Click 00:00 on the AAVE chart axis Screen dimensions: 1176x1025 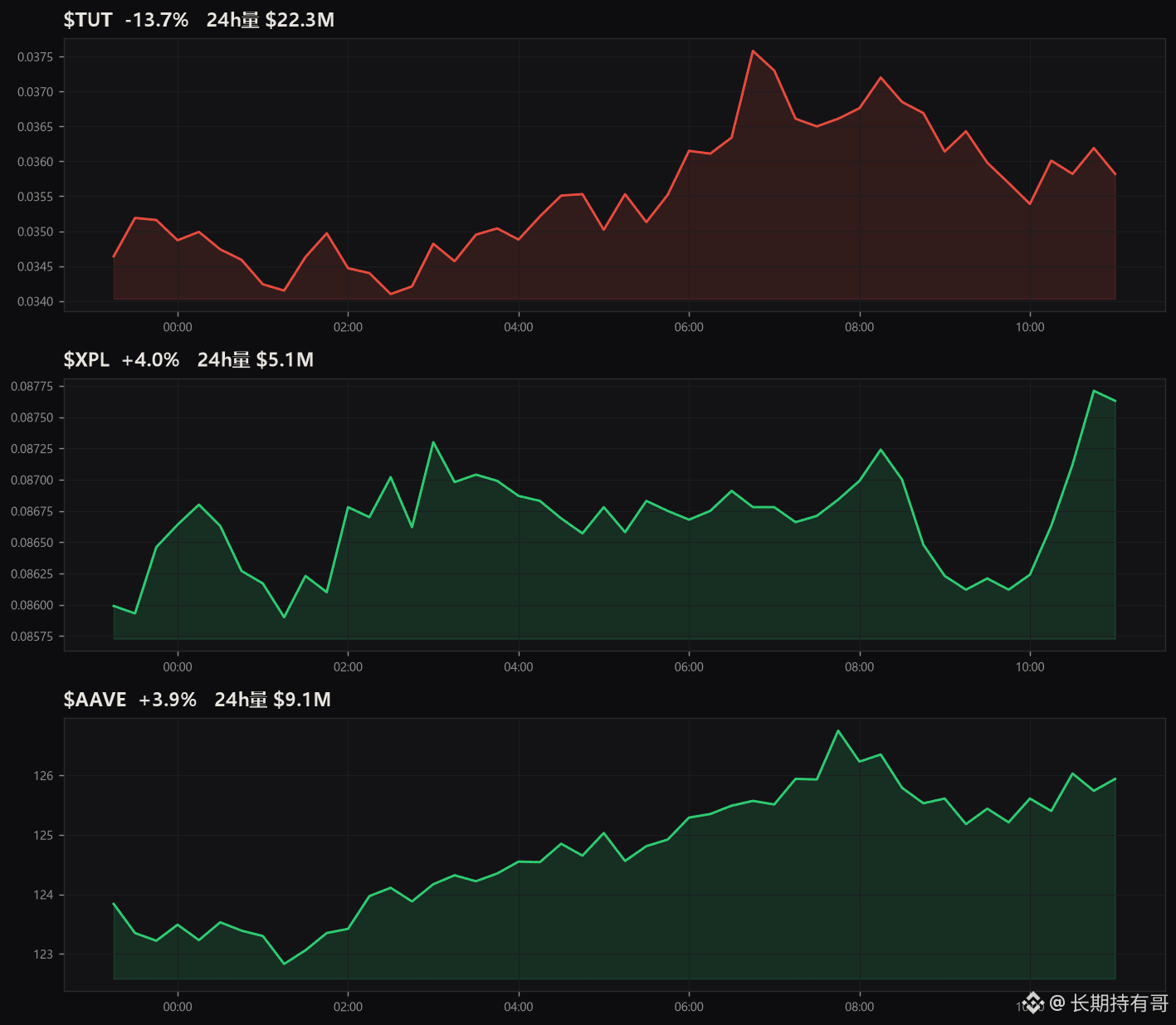coord(178,1007)
